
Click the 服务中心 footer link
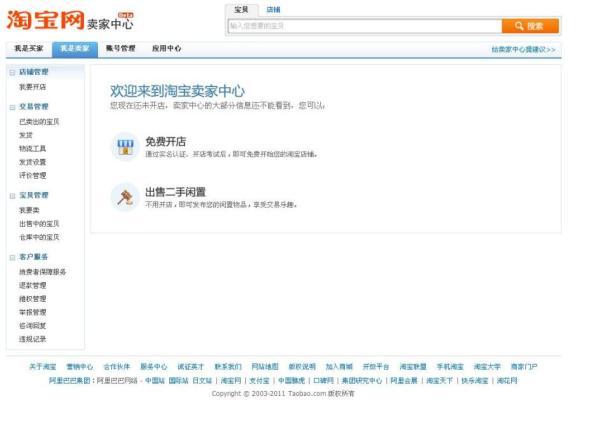click(x=154, y=367)
